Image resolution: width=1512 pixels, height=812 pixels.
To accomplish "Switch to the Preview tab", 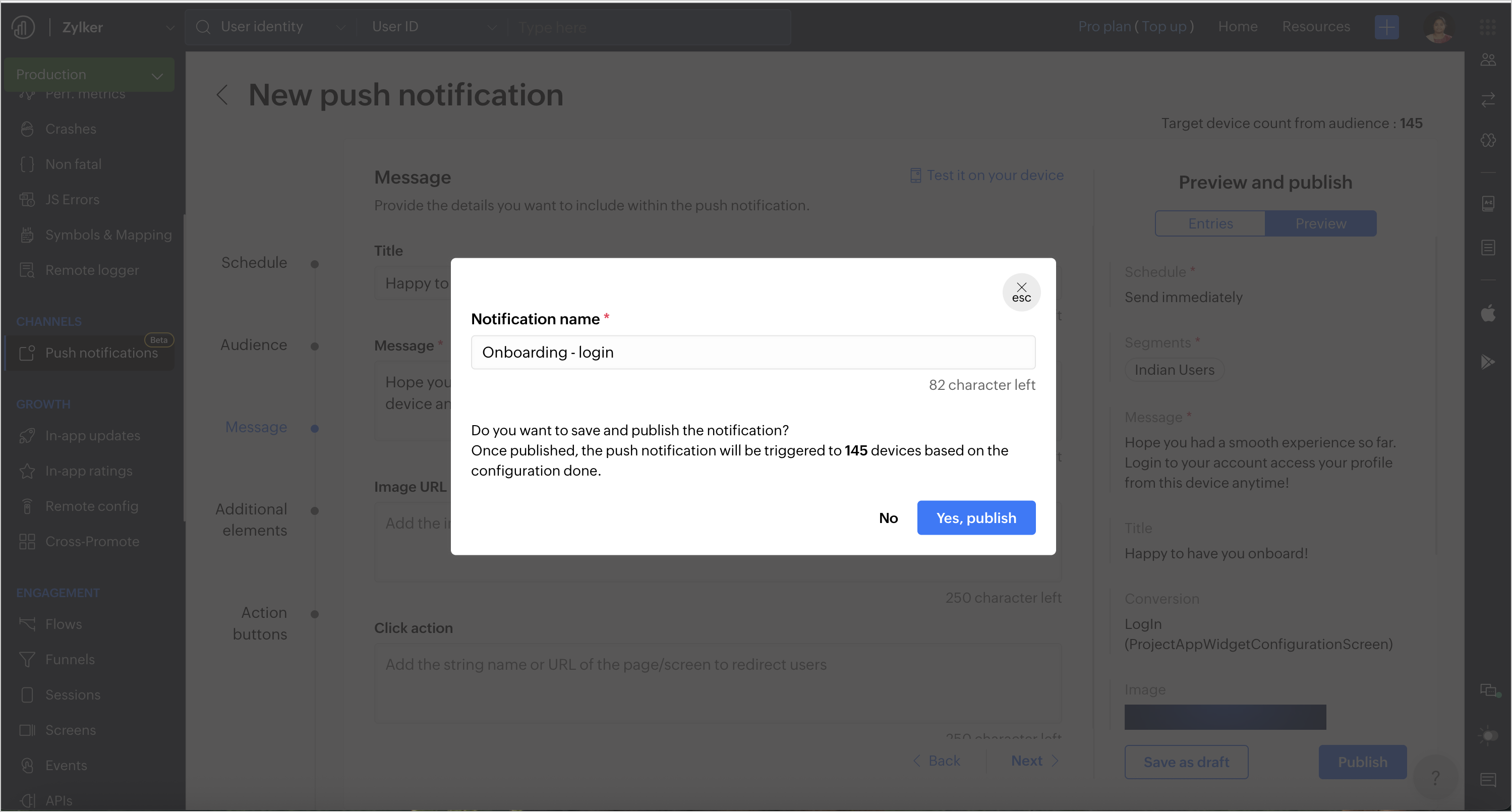I will [1320, 223].
